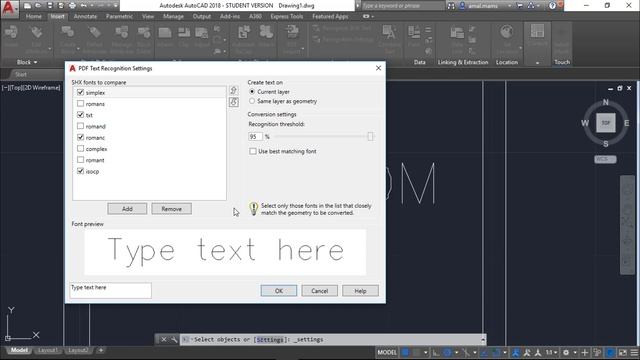Open the AutoCAD application menu logo
640x360 pixels.
[x=9, y=8]
